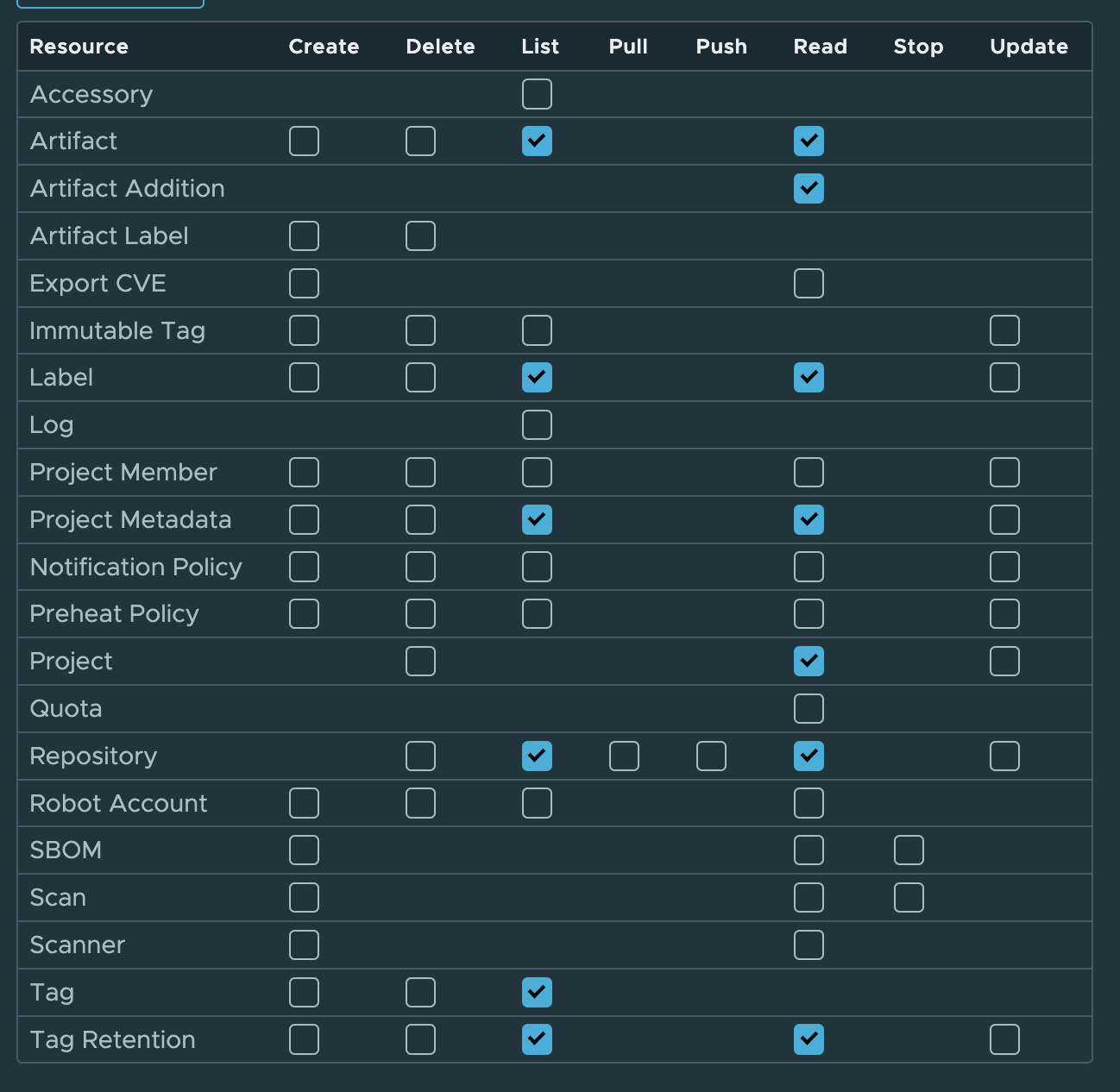Check the Scan Read permission

tap(809, 898)
